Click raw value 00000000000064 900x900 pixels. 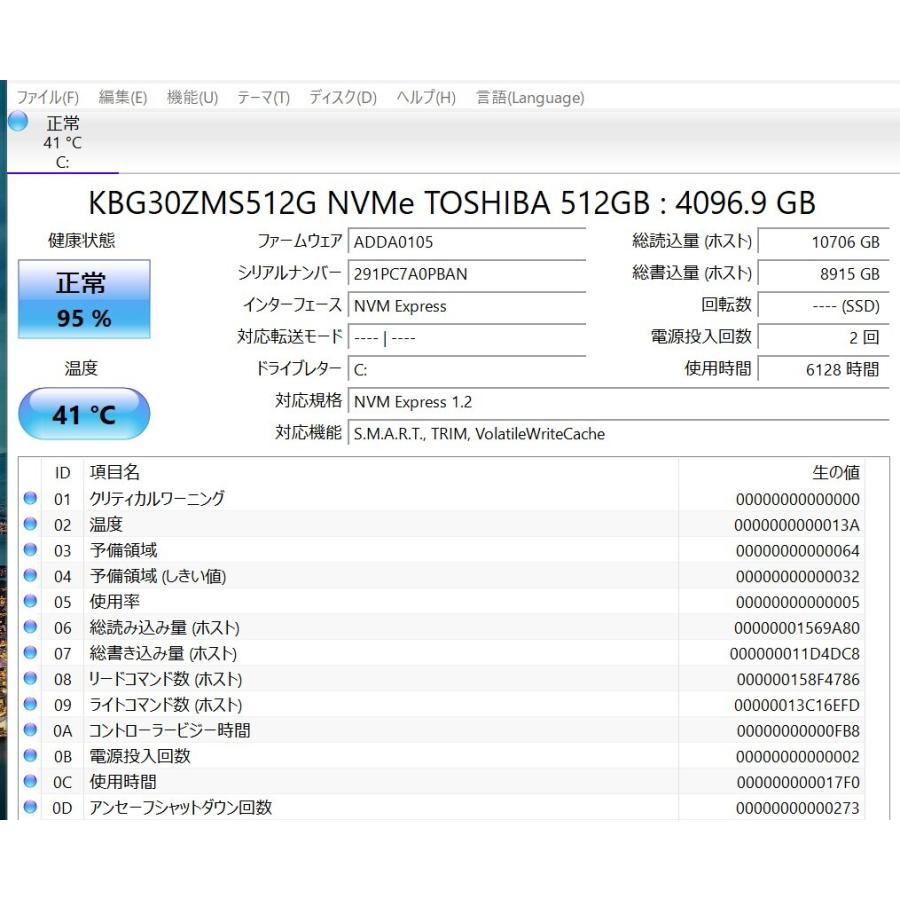point(798,551)
